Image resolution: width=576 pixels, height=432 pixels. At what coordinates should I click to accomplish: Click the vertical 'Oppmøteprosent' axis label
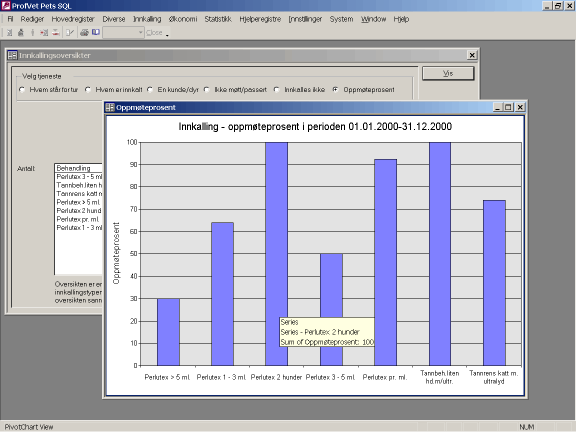tap(116, 253)
